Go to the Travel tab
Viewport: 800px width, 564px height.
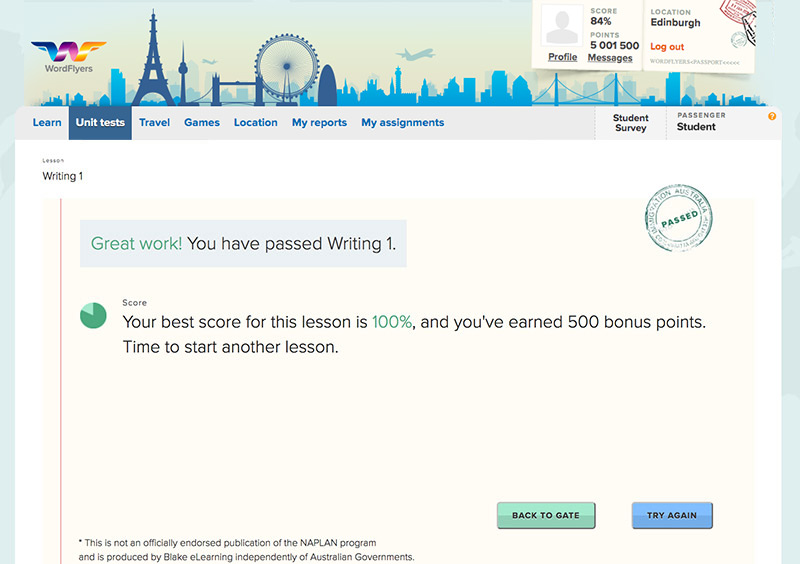coord(154,123)
